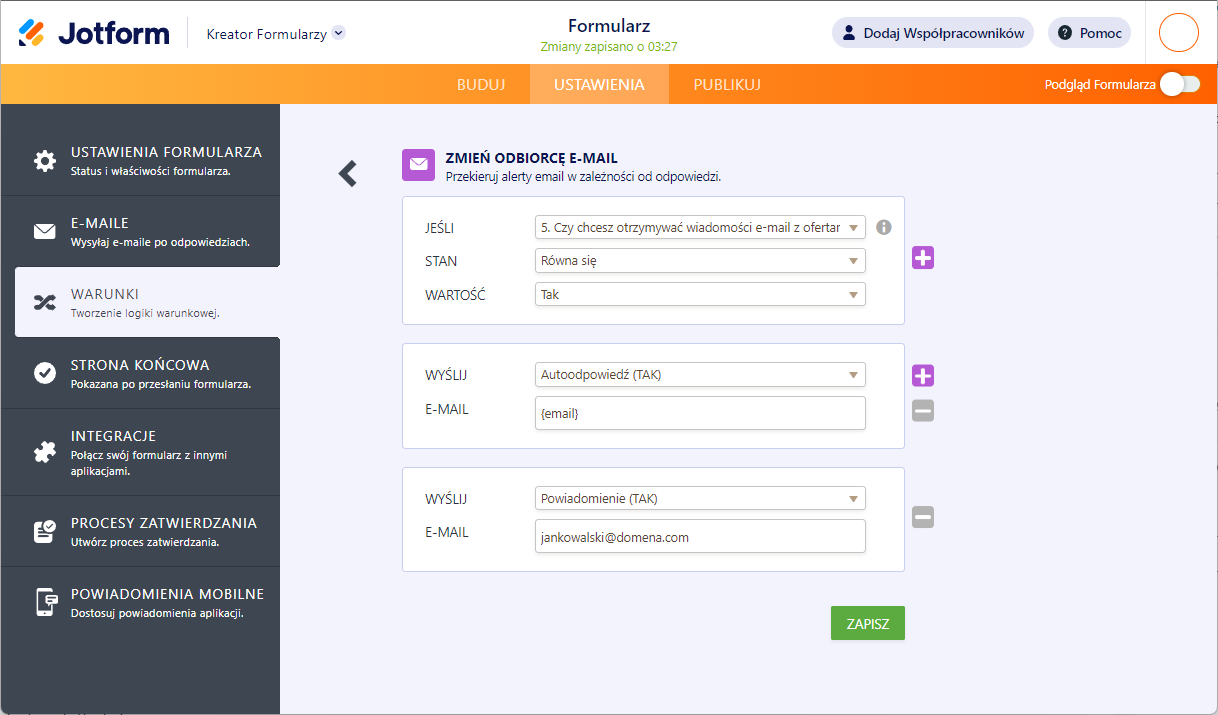Switch to the BUDUJ tab
The image size is (1218, 715).
point(481,85)
